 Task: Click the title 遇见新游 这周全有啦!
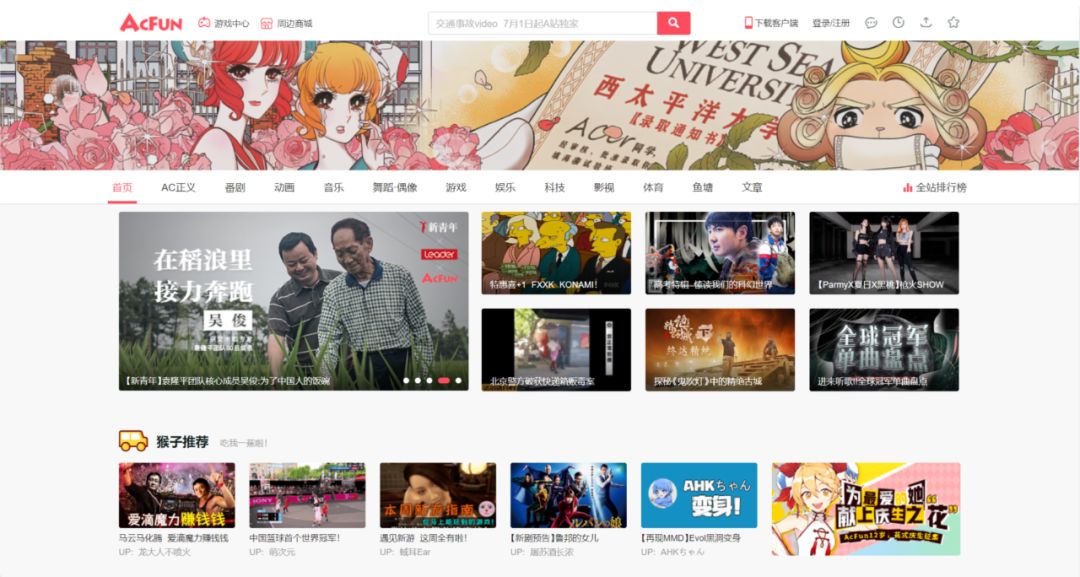tap(424, 538)
